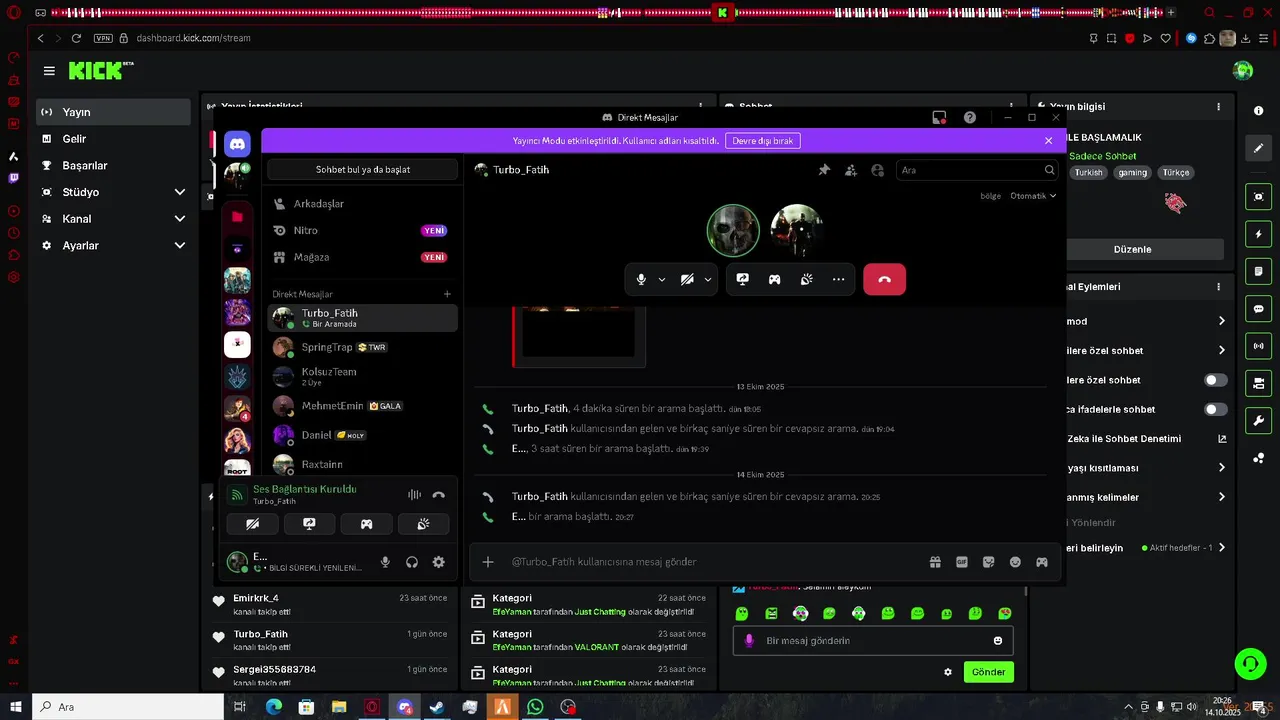Open microphone options dropdown arrow in call

point(662,280)
